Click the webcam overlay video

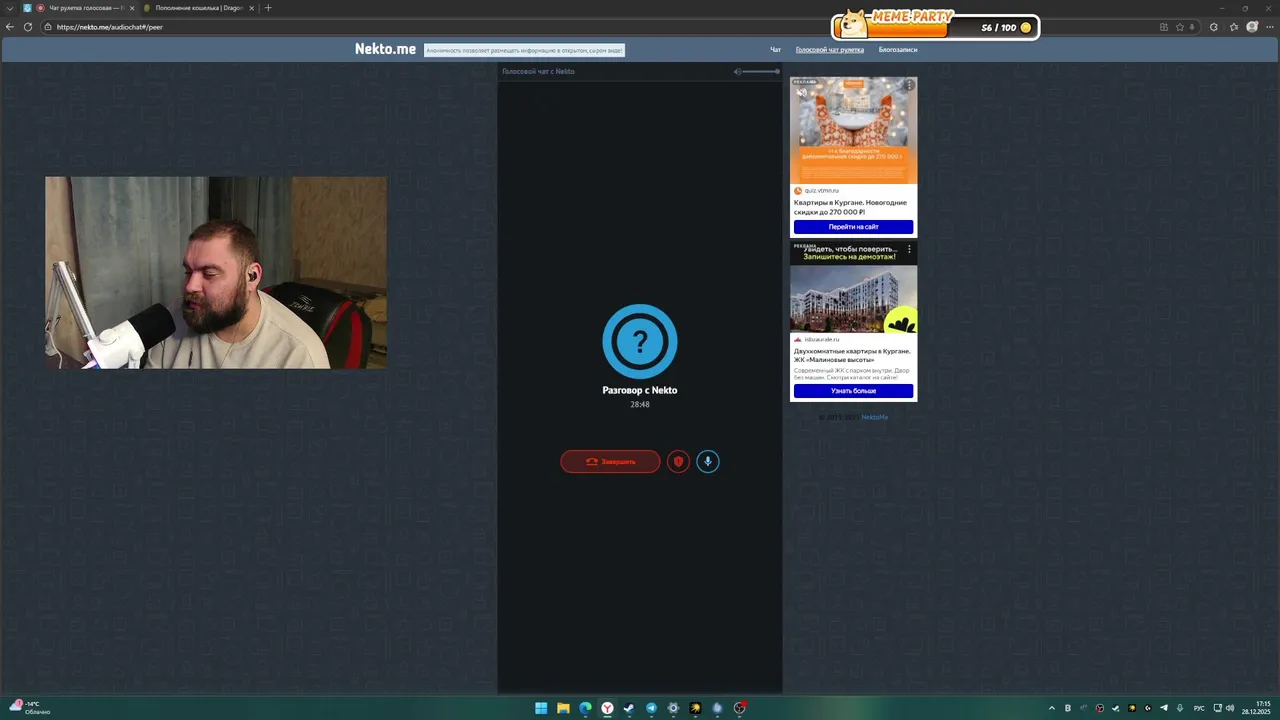coord(216,273)
